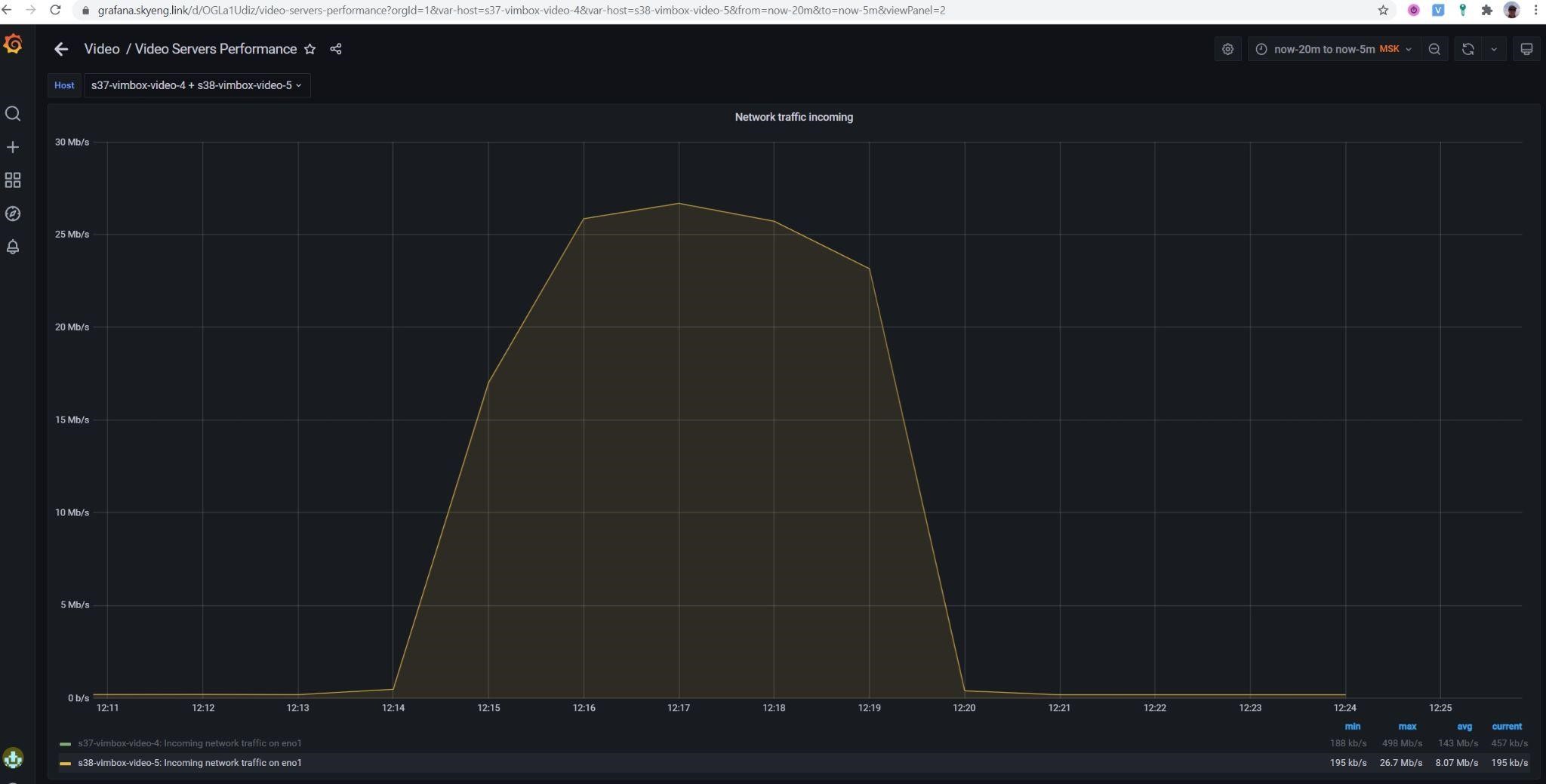Image resolution: width=1546 pixels, height=784 pixels.
Task: Open the Explore compass icon
Action: (13, 214)
